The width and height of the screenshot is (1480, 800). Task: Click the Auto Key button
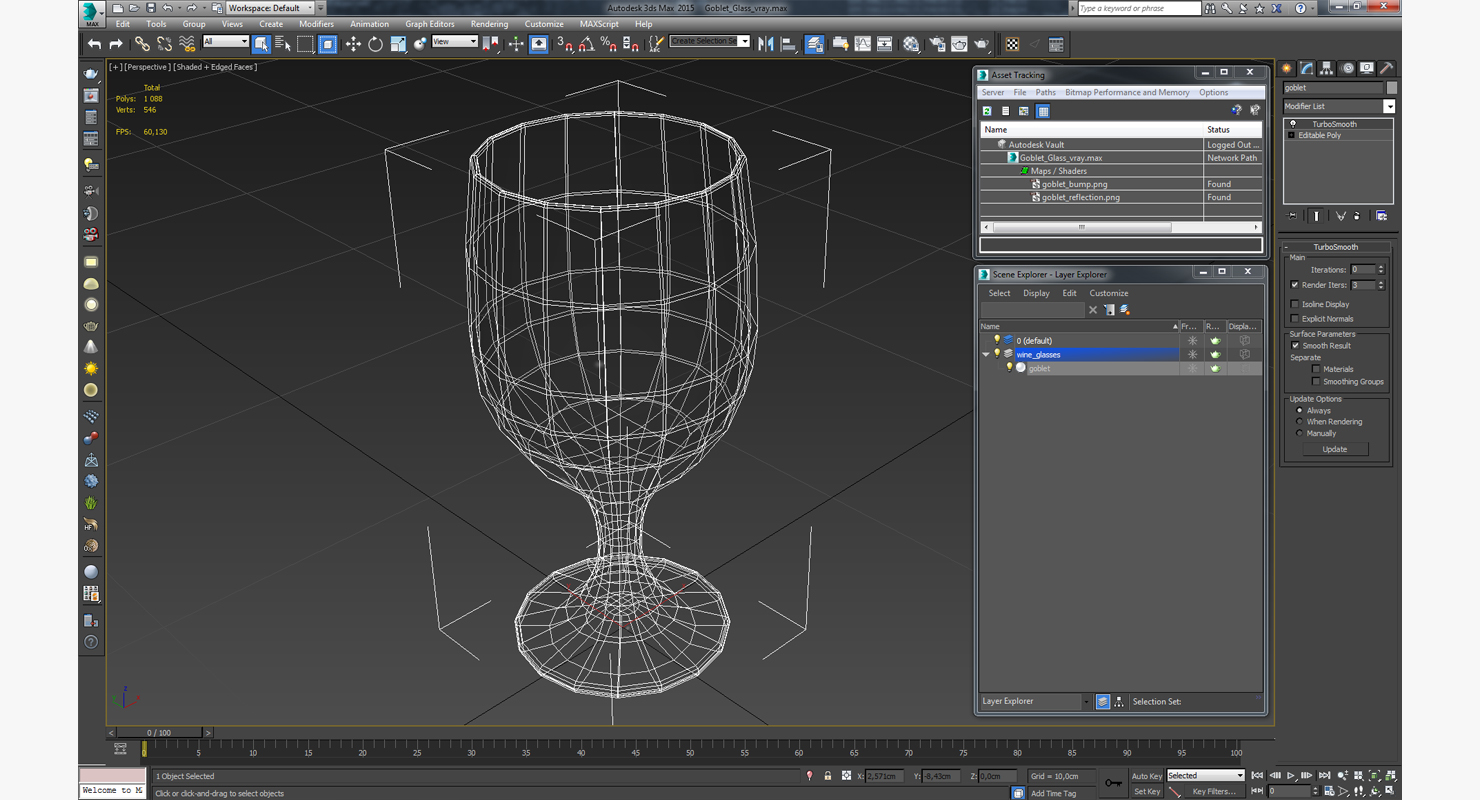pos(1147,776)
